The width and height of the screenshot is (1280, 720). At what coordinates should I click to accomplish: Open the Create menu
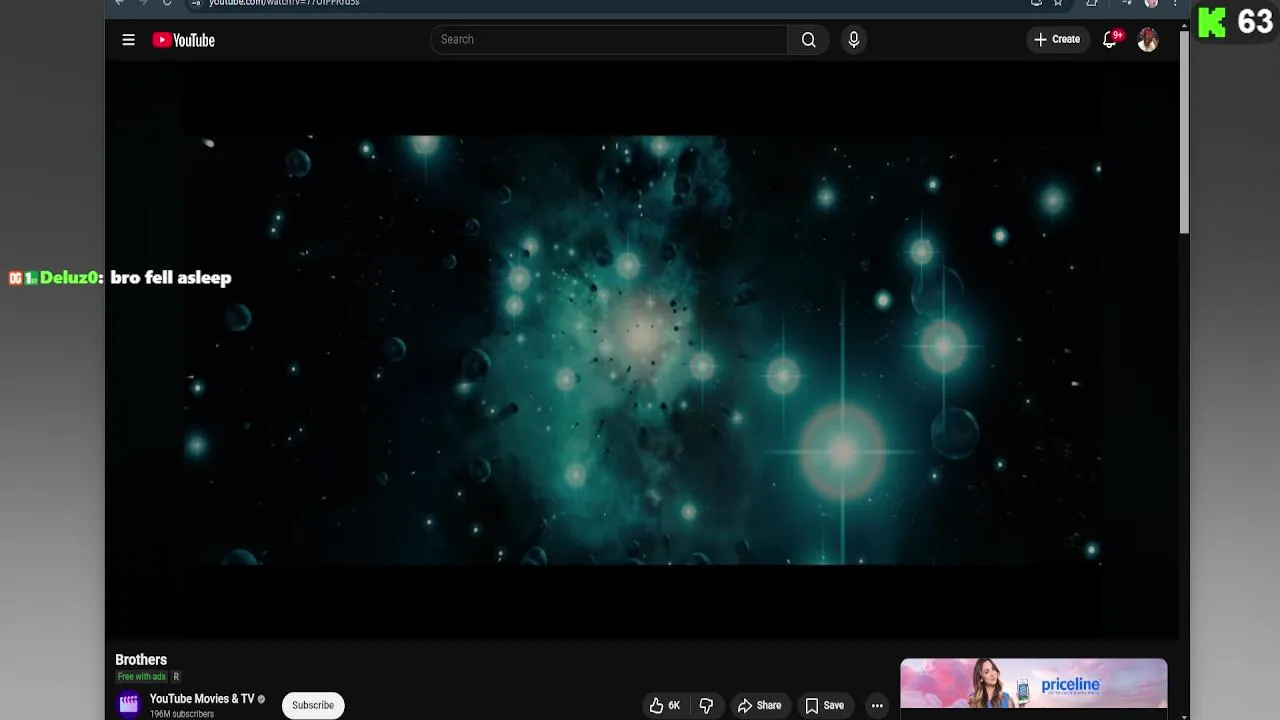(1057, 40)
